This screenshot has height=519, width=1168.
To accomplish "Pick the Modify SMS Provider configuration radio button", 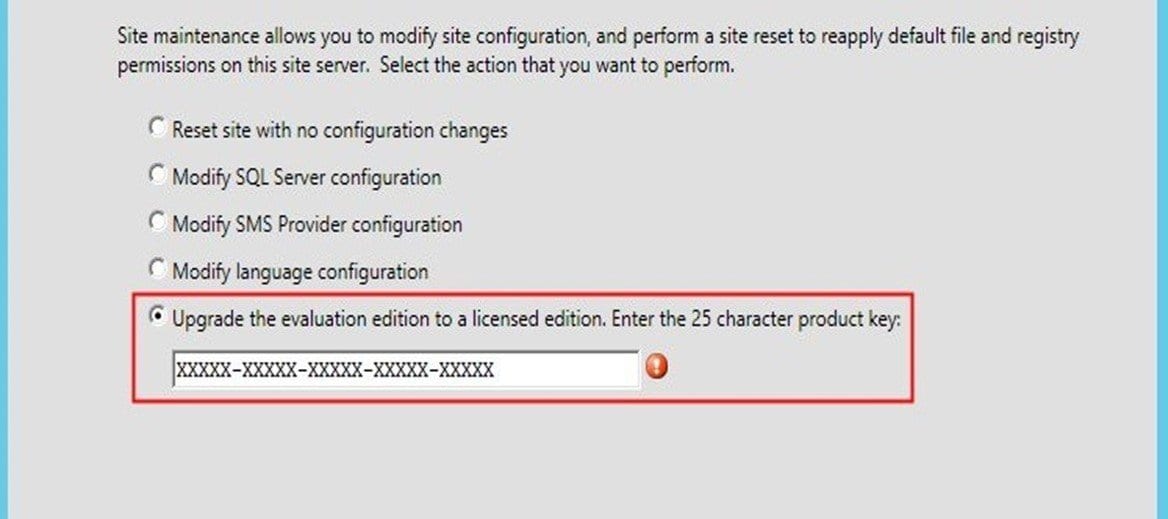I will 155,222.
